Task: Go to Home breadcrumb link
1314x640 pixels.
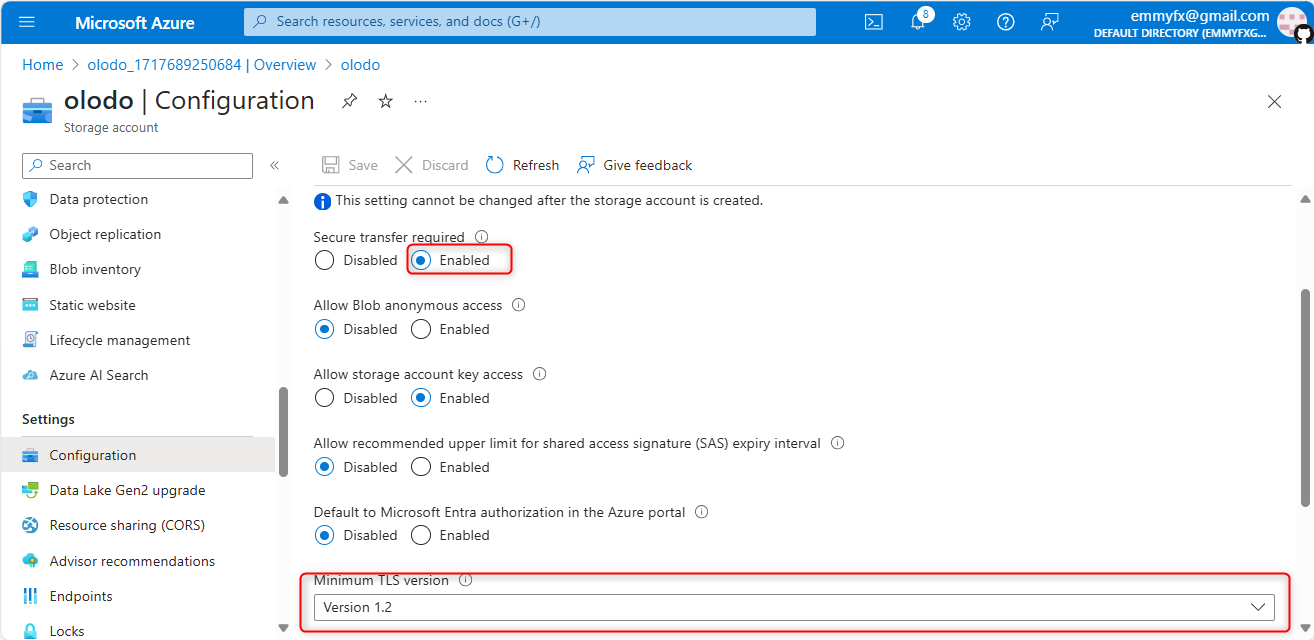Action: pos(42,64)
